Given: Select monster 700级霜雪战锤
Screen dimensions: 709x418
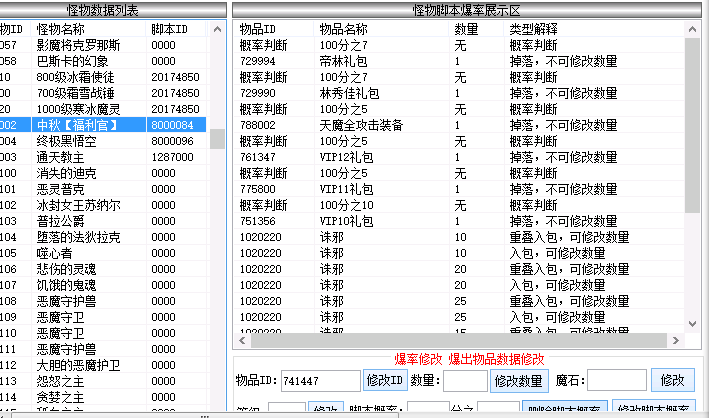Looking at the screenshot, I should point(76,93).
